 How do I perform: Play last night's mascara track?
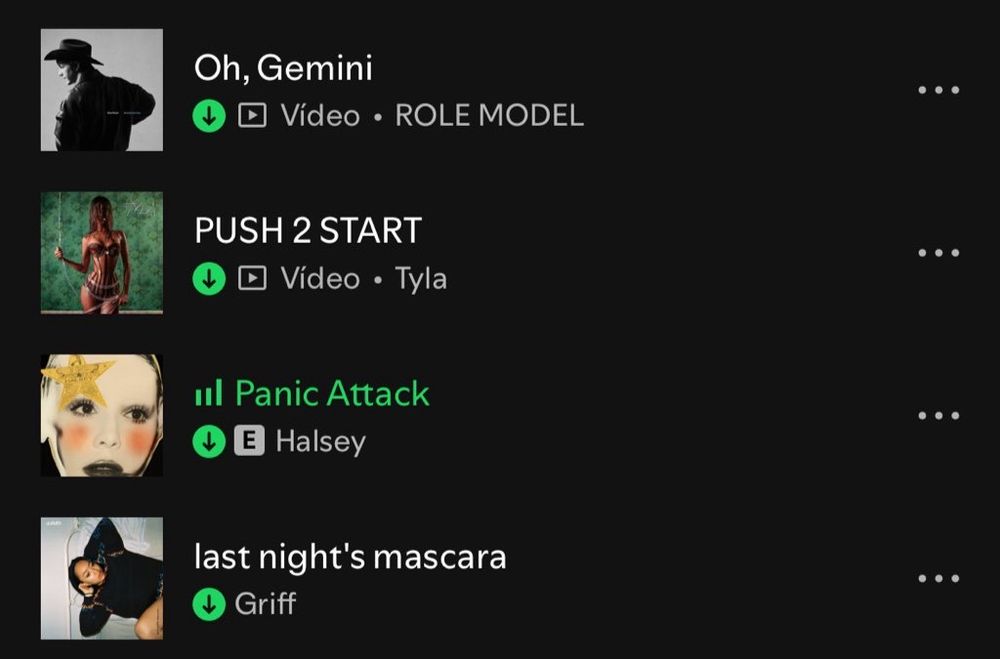(x=350, y=556)
